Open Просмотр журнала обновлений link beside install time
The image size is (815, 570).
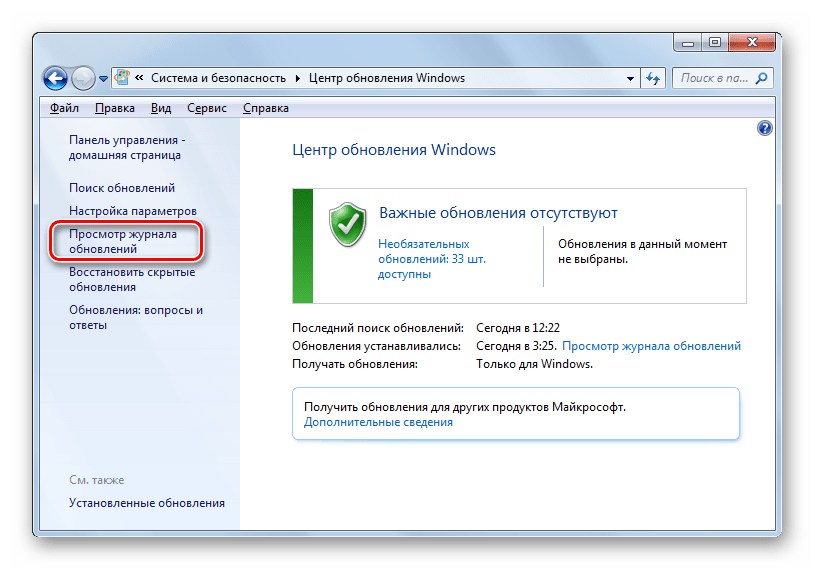pyautogui.click(x=651, y=346)
